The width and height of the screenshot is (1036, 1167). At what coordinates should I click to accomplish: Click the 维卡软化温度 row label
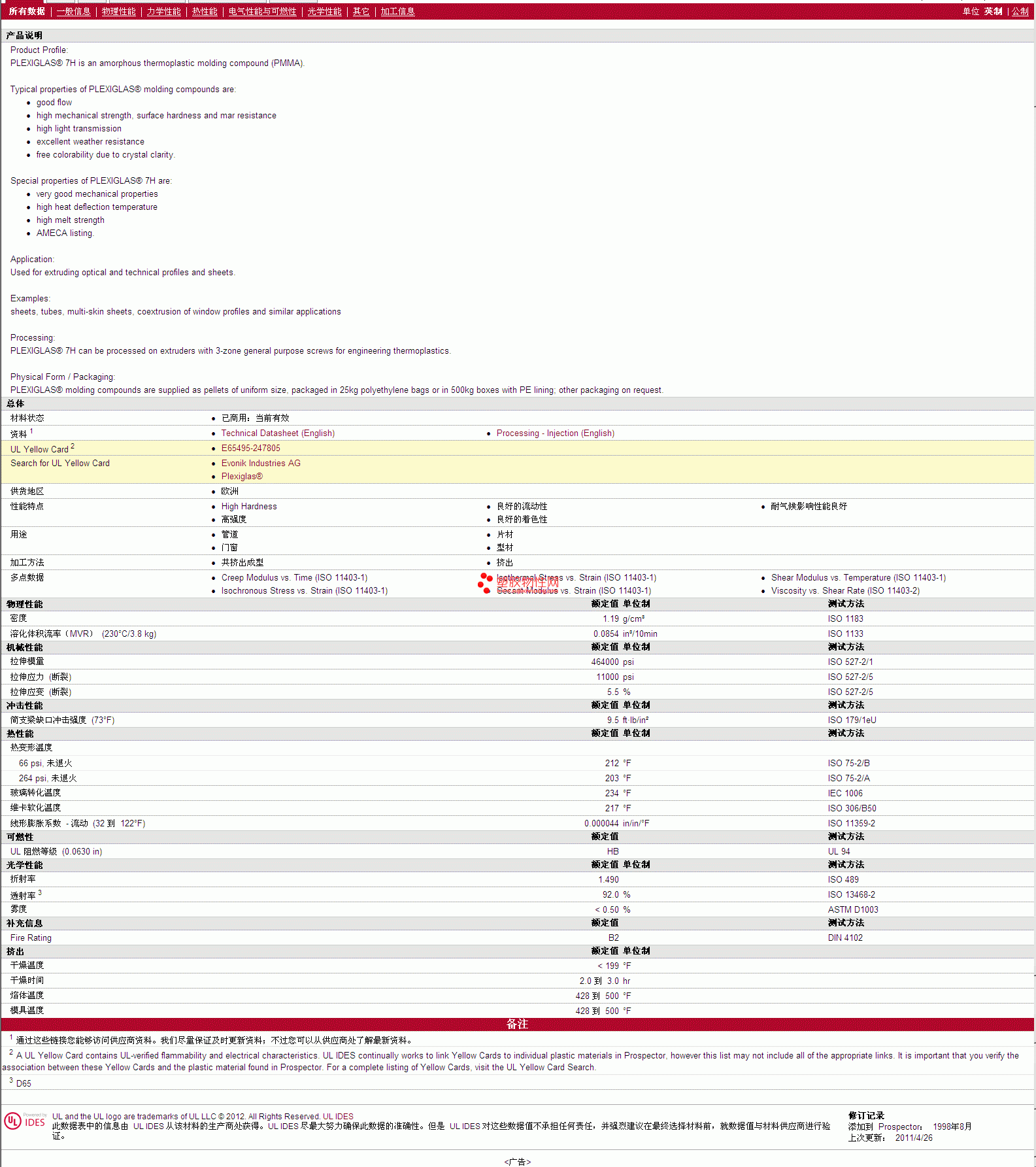tap(35, 808)
